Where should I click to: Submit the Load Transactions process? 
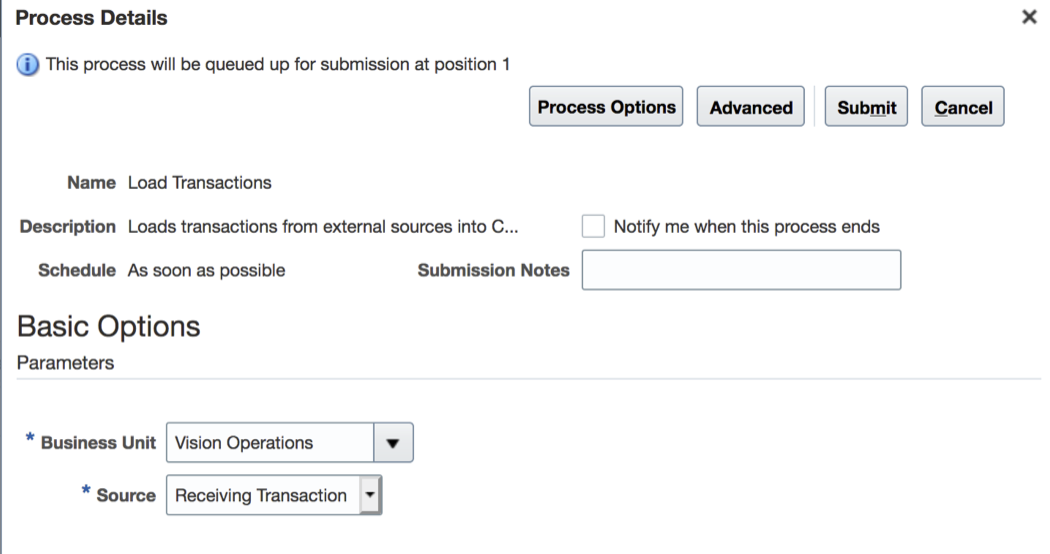[x=866, y=108]
